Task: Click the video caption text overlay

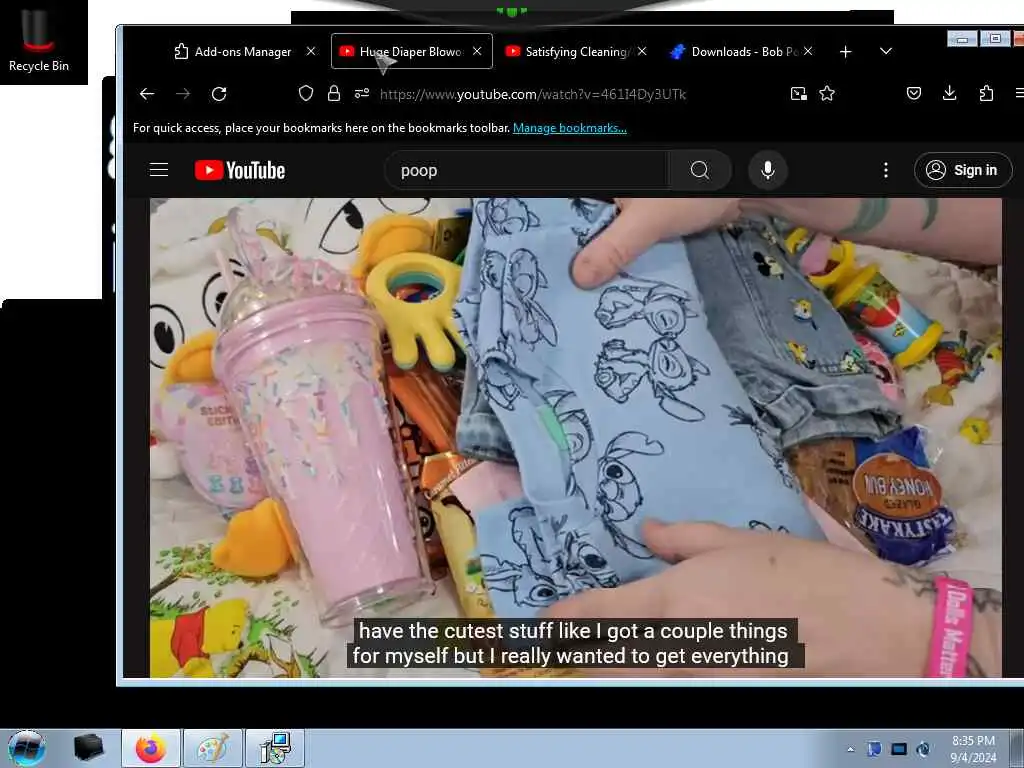Action: click(574, 643)
